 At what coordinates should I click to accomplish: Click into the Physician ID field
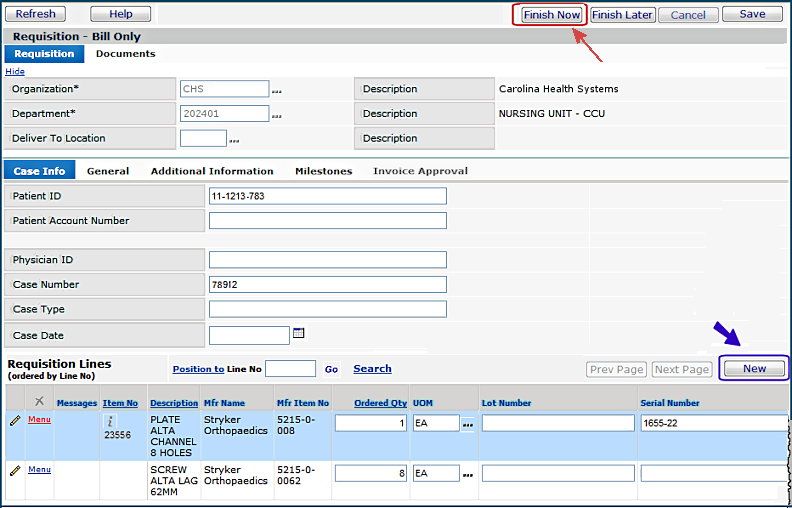point(327,260)
